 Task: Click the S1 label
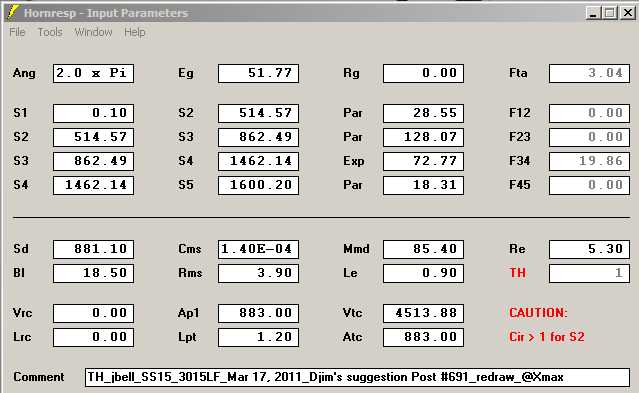click(20, 113)
